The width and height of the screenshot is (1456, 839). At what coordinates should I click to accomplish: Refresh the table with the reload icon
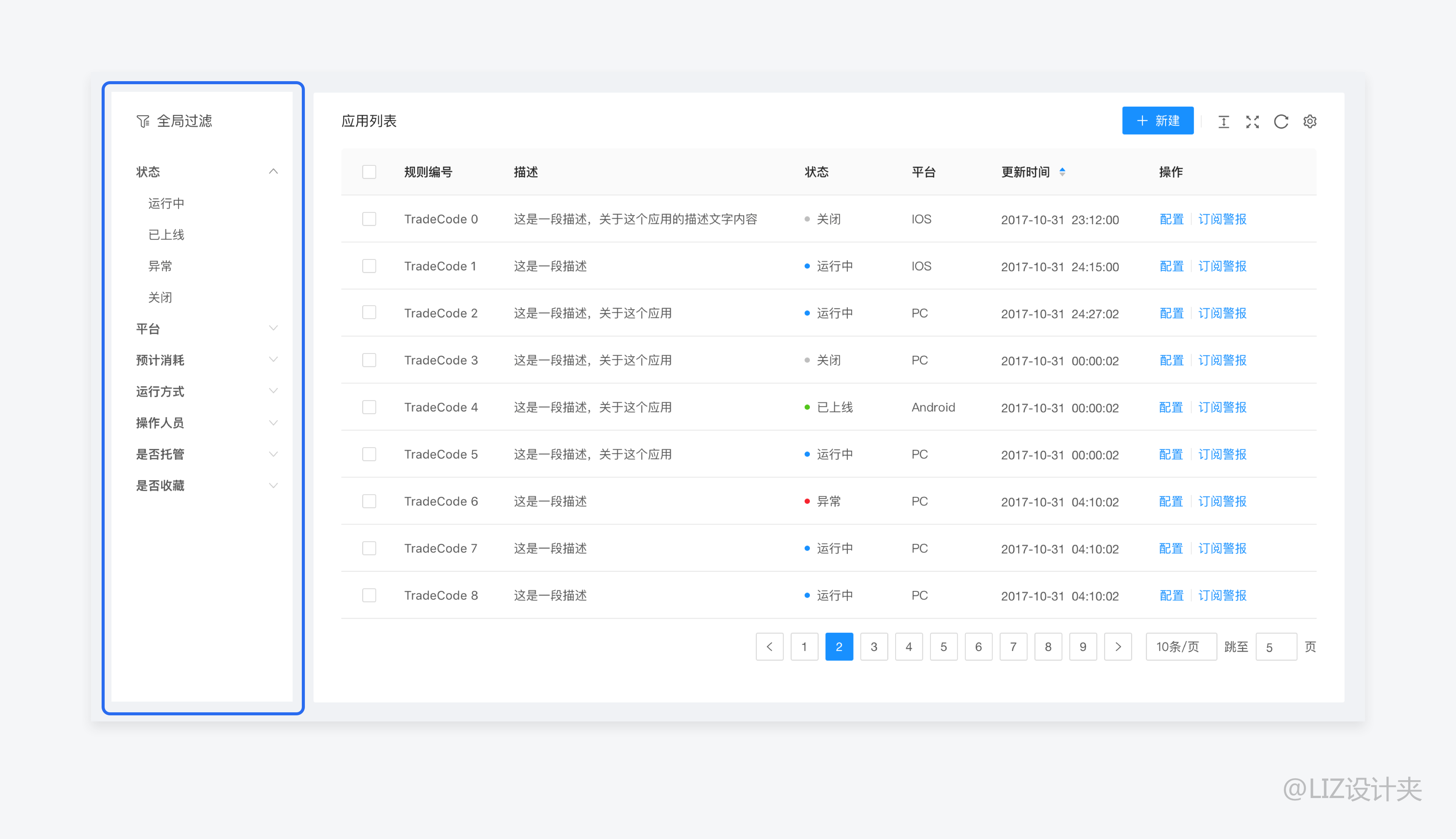pyautogui.click(x=1281, y=122)
